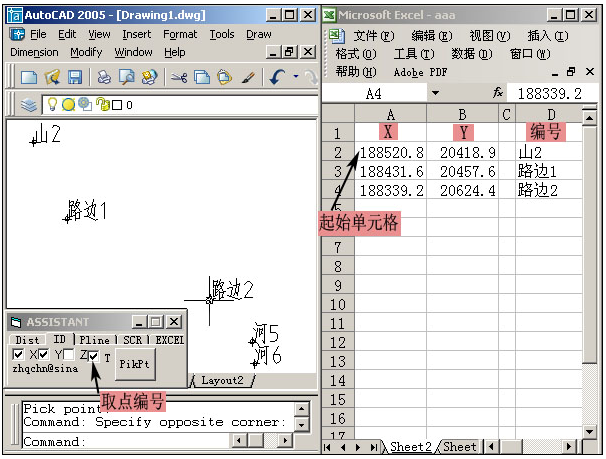Toggle the X coordinate checkbox in ASSISTANT

(x=18, y=354)
